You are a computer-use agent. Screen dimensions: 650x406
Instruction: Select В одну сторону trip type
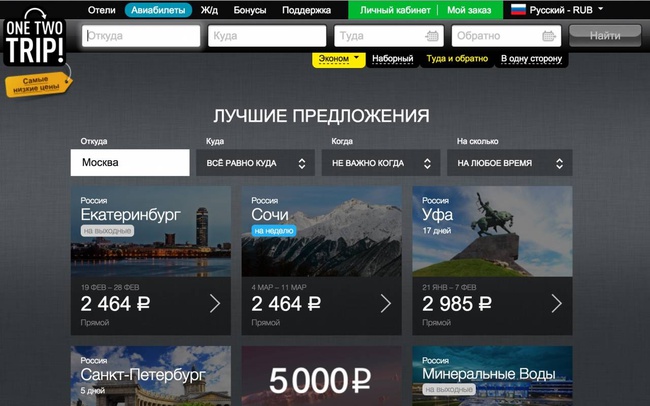pos(531,59)
